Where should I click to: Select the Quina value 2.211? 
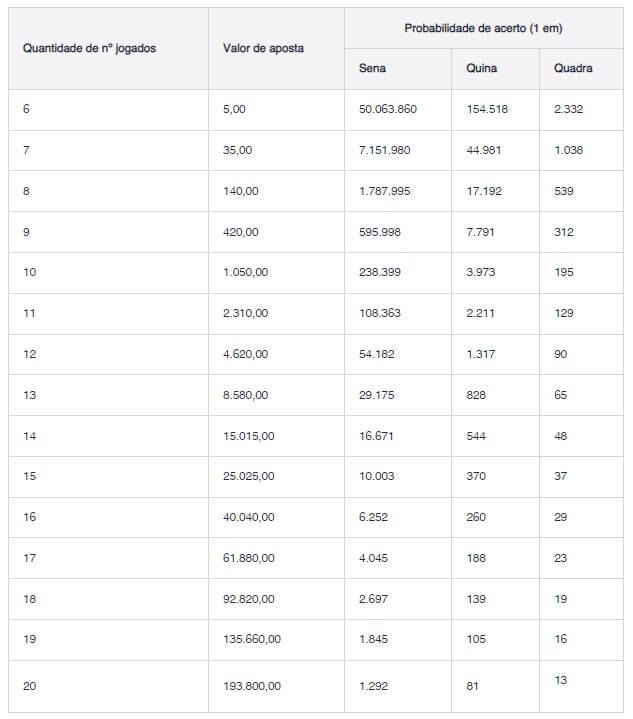[480, 313]
